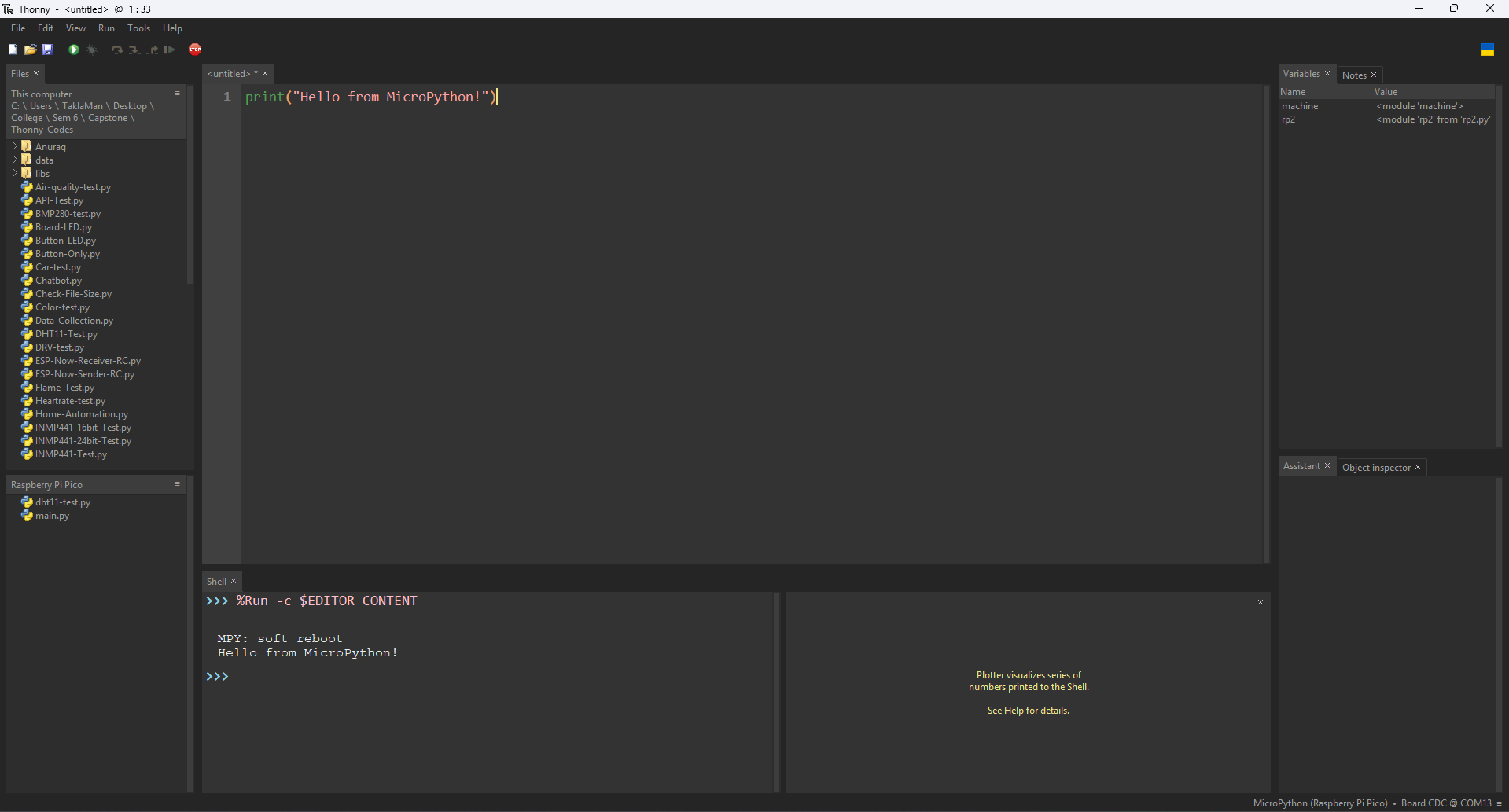Screen dimensions: 1509x812
Task: Open the interpreter menu icon in status bar
Action: point(1500,803)
